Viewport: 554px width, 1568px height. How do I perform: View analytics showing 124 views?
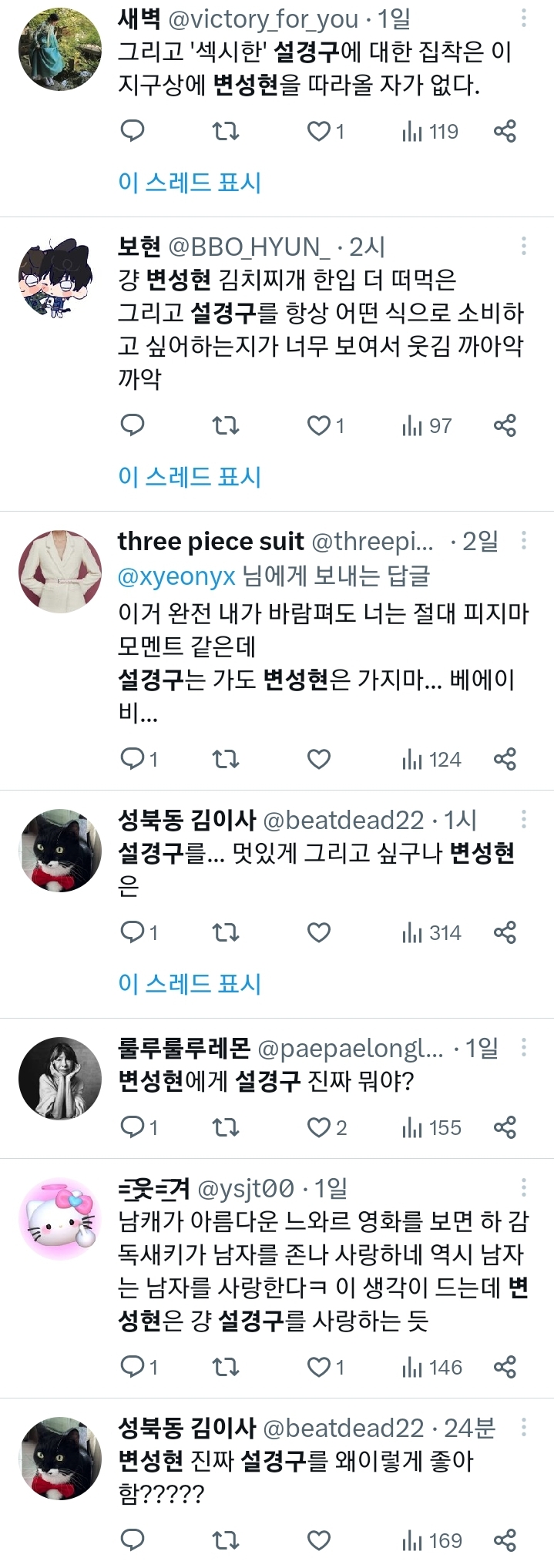point(431,760)
